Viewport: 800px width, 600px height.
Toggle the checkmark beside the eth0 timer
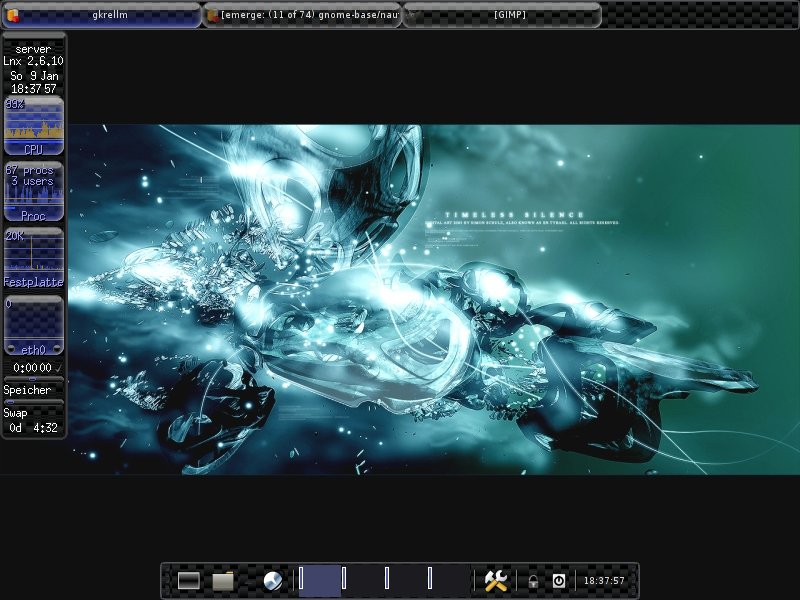59,368
